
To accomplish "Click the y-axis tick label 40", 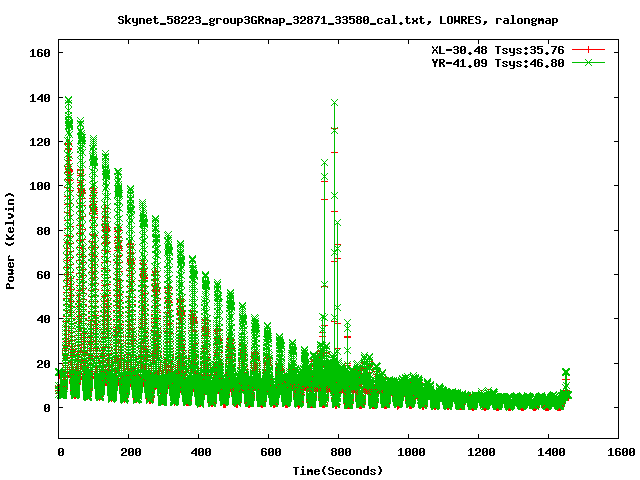I will coord(43,319).
